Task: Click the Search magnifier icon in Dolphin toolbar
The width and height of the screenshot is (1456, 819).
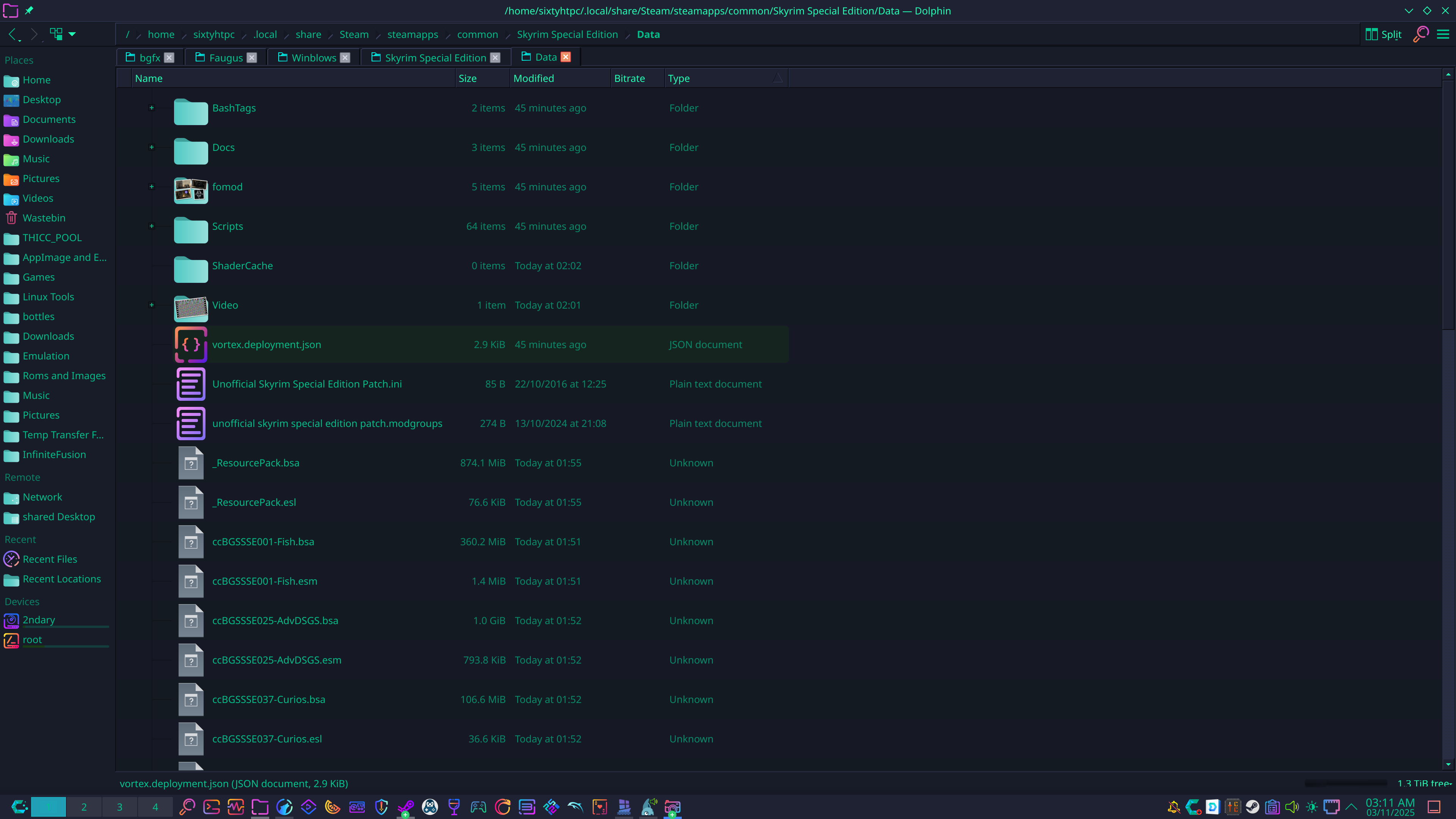Action: 1420,35
